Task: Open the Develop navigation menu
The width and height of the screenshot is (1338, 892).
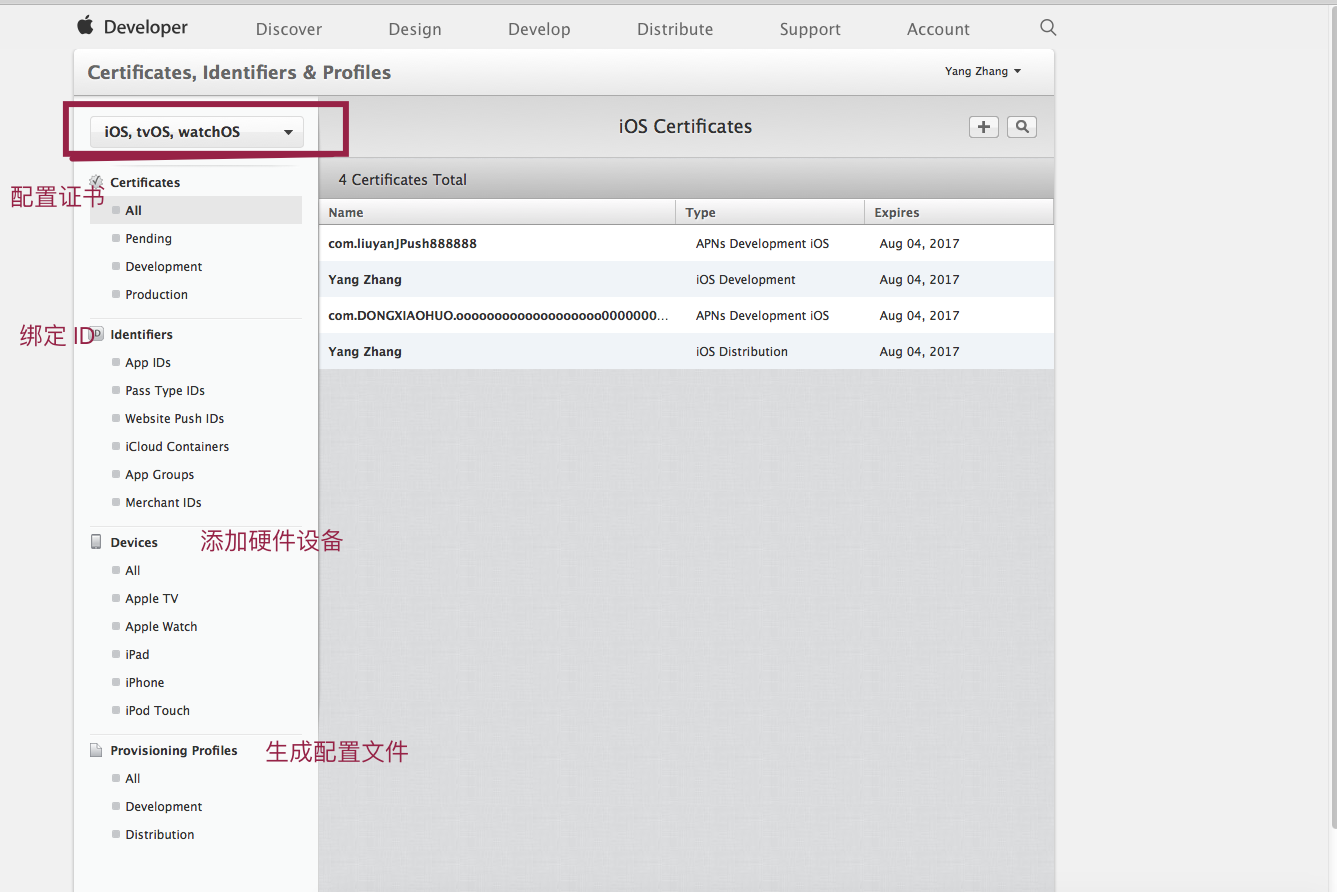Action: click(x=539, y=29)
